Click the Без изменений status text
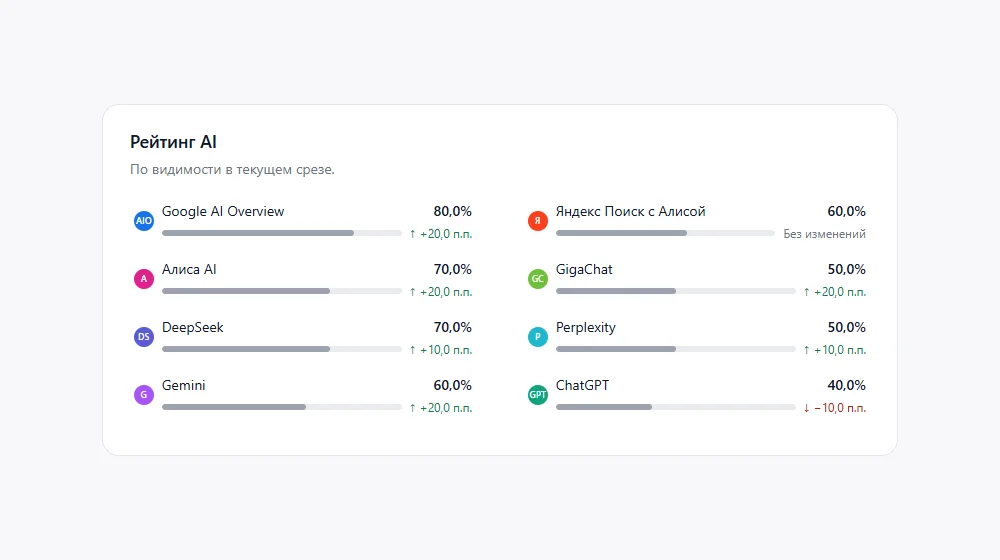Screen dimensions: 1000x560 click(x=825, y=234)
